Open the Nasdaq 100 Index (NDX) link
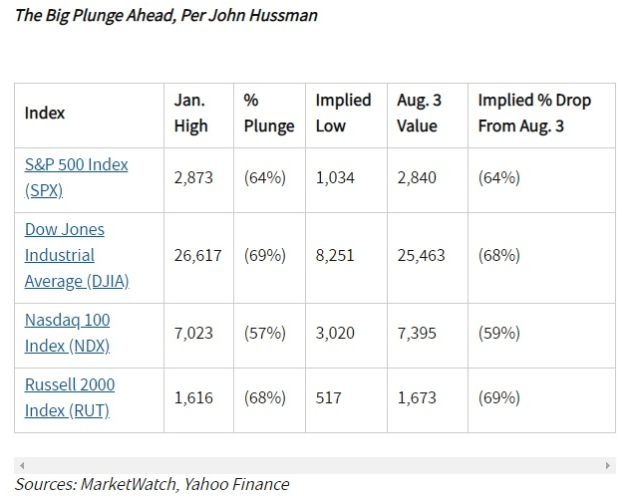Image resolution: width=624 pixels, height=496 pixels. click(67, 333)
